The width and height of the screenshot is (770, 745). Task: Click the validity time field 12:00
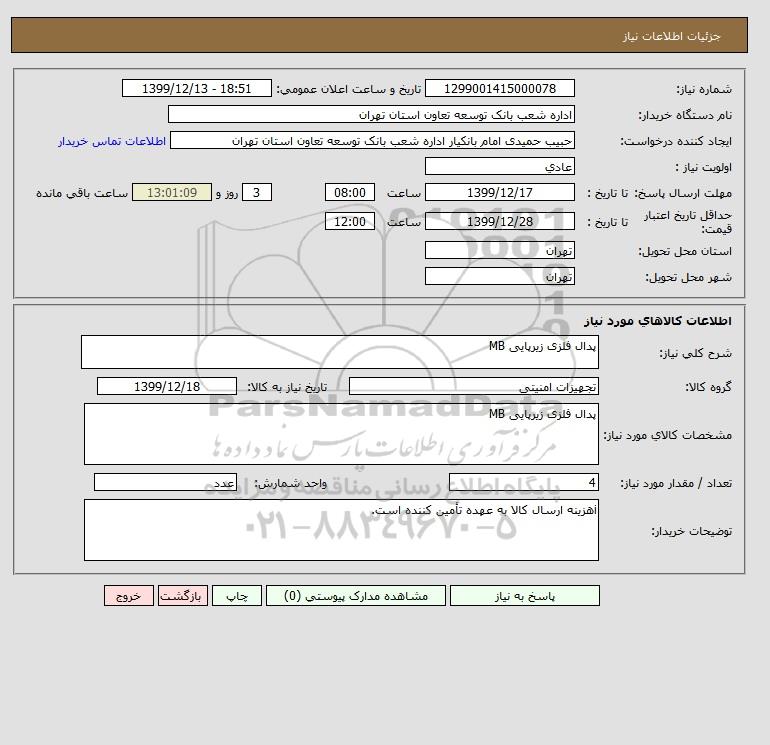tap(350, 221)
